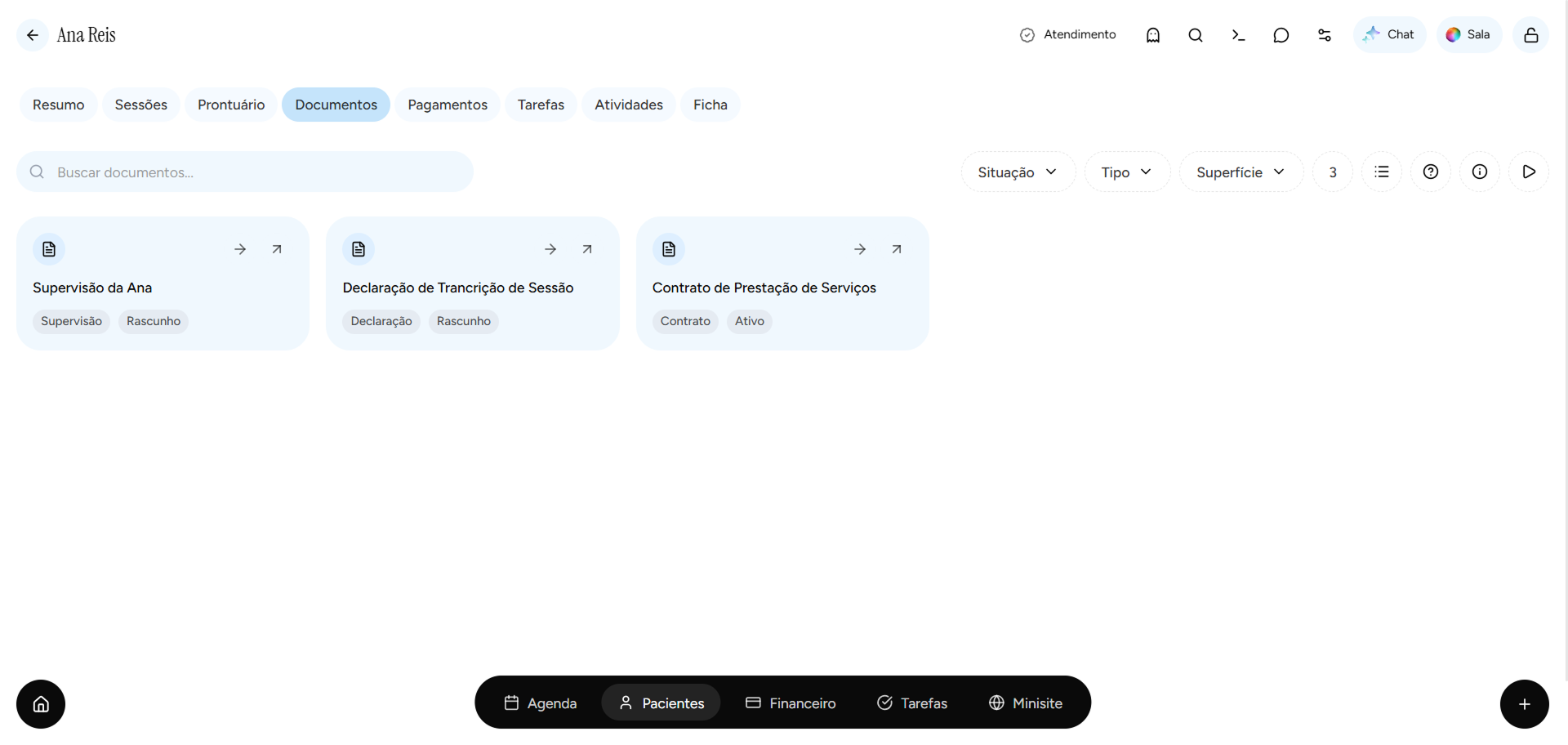Viewport: 1568px width, 745px height.
Task: Open the Tarefas tab in patient header
Action: pyautogui.click(x=541, y=105)
